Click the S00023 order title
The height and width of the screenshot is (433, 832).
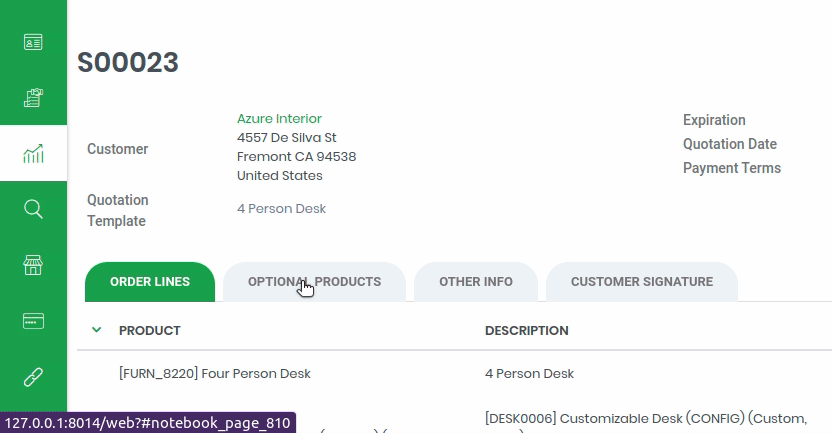(x=128, y=62)
